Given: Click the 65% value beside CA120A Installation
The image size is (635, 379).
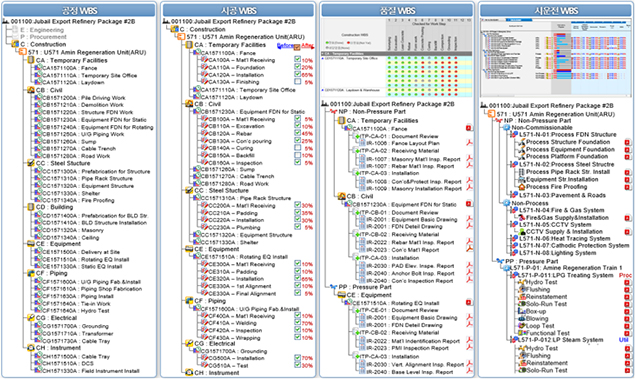Looking at the screenshot, I should pyautogui.click(x=307, y=75).
